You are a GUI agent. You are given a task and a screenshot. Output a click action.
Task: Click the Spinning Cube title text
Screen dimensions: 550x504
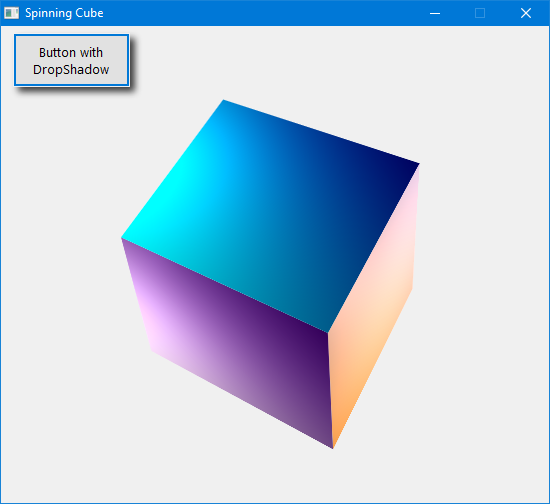tap(64, 13)
